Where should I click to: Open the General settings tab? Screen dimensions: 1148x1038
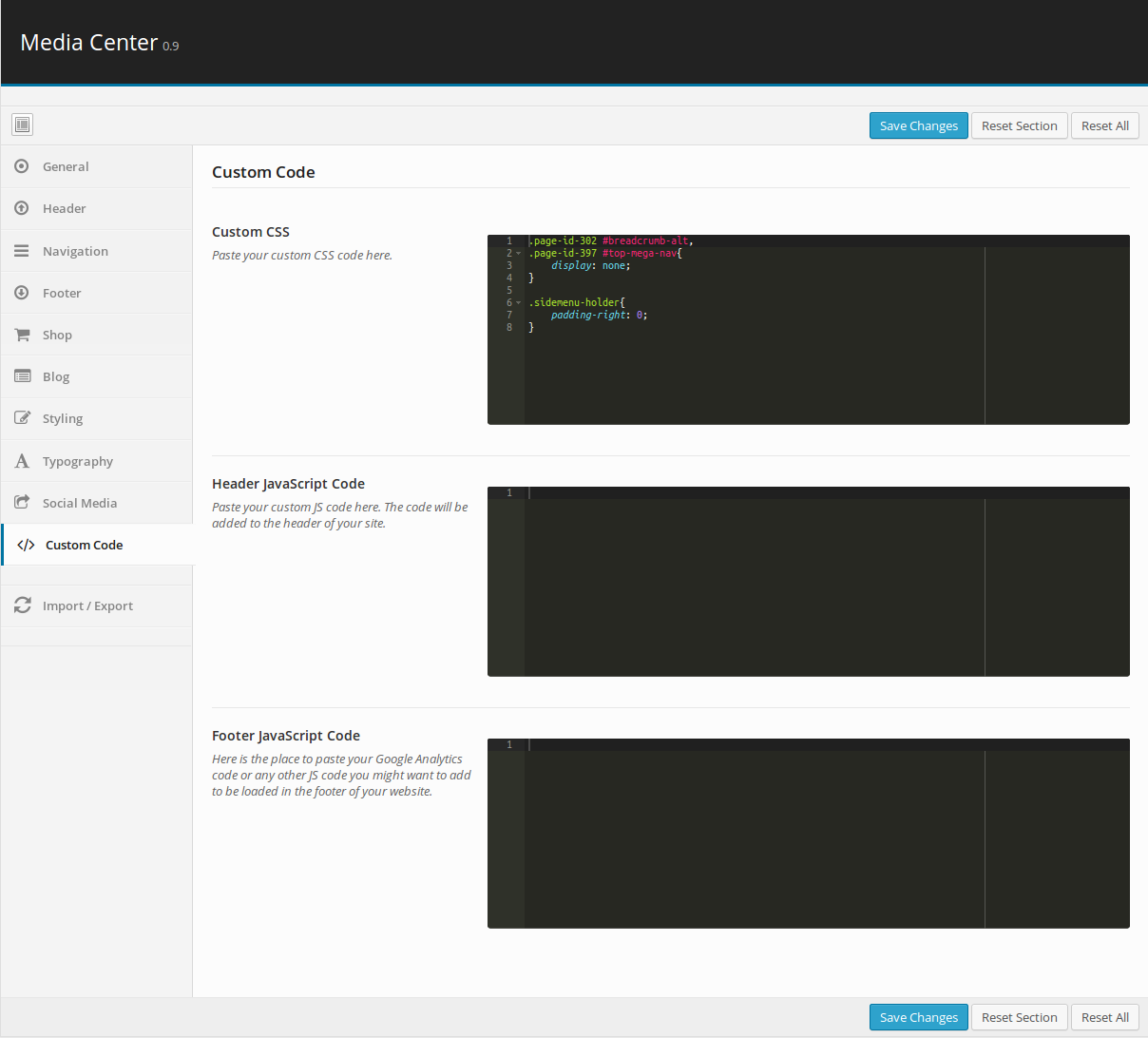(97, 166)
